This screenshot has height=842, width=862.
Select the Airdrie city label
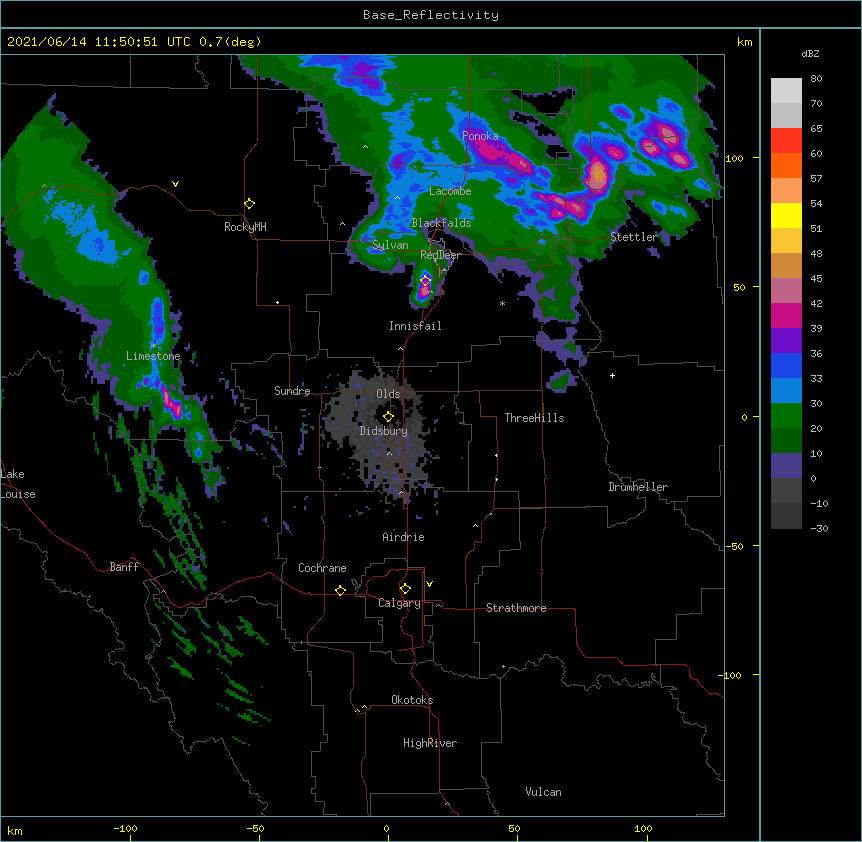pos(404,537)
